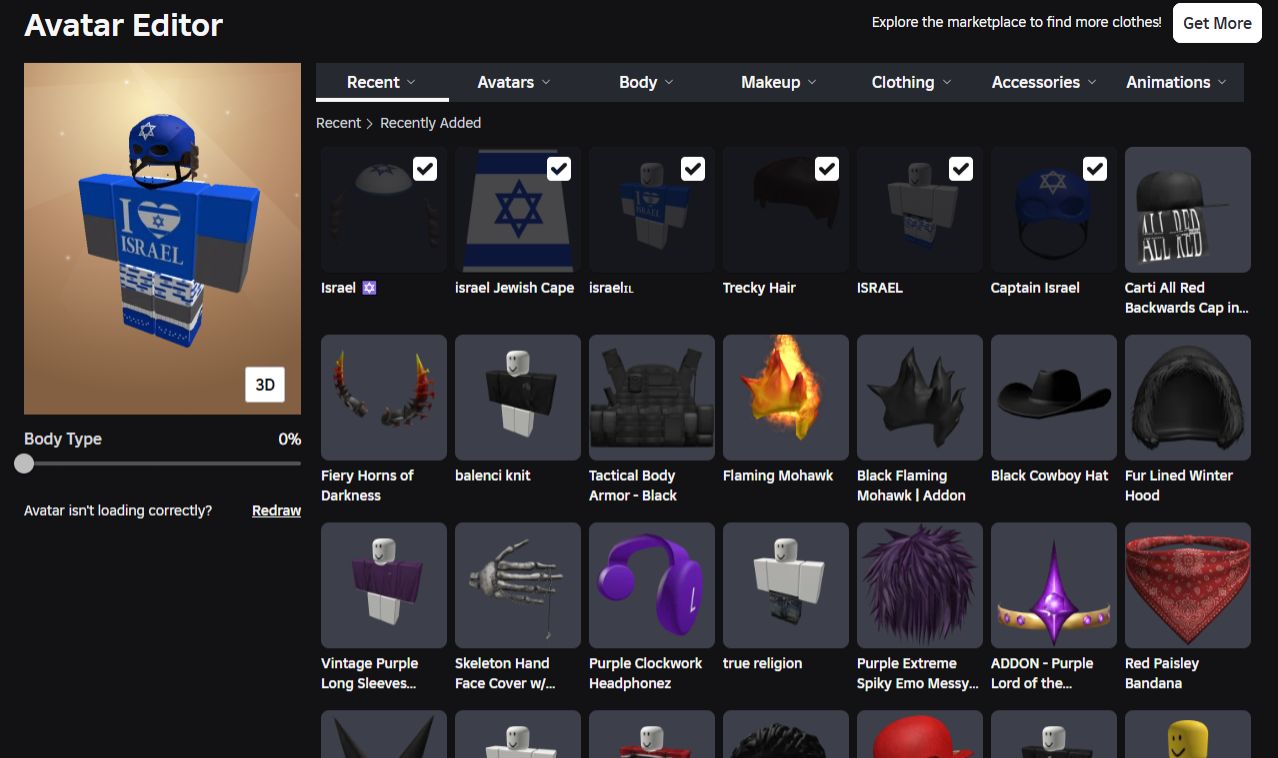Screen dimensions: 1278x758
Task: Open the Recent tab
Action: tap(382, 82)
